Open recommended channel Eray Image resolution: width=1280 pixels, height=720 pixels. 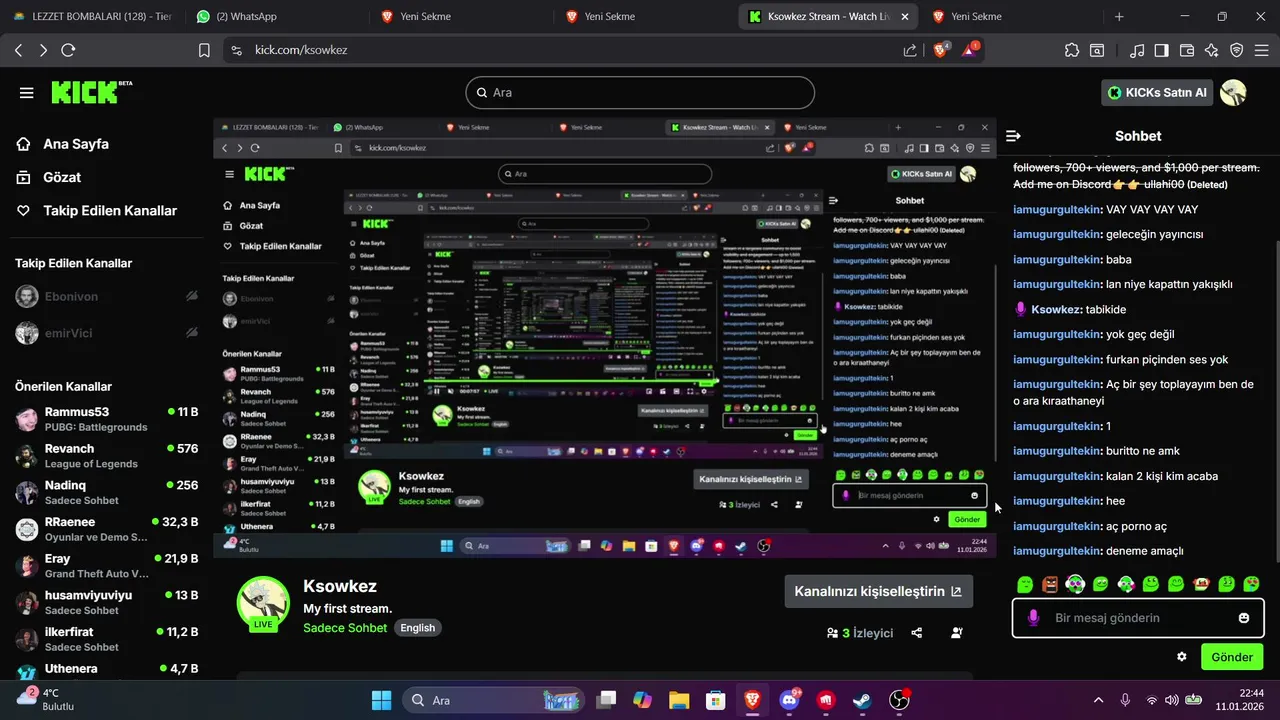(105, 566)
